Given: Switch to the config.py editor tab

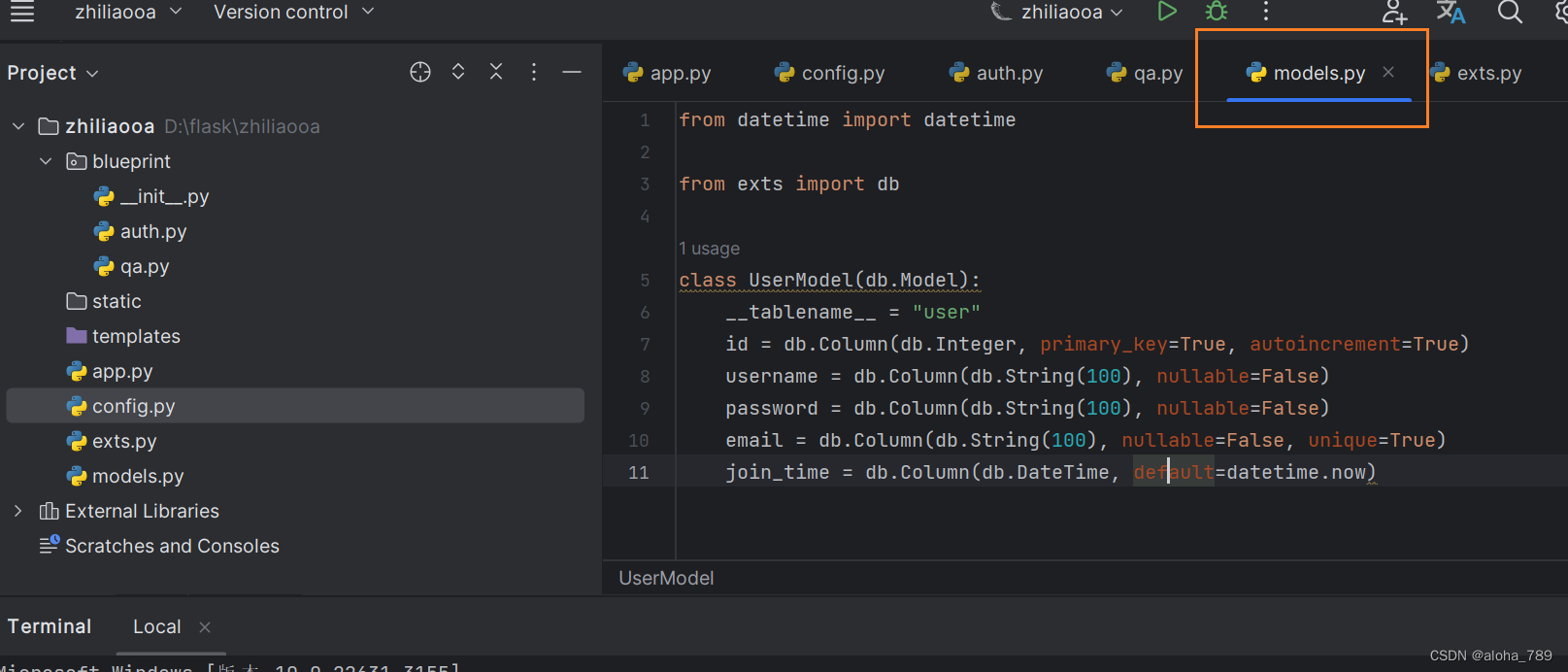Looking at the screenshot, I should click(x=830, y=73).
